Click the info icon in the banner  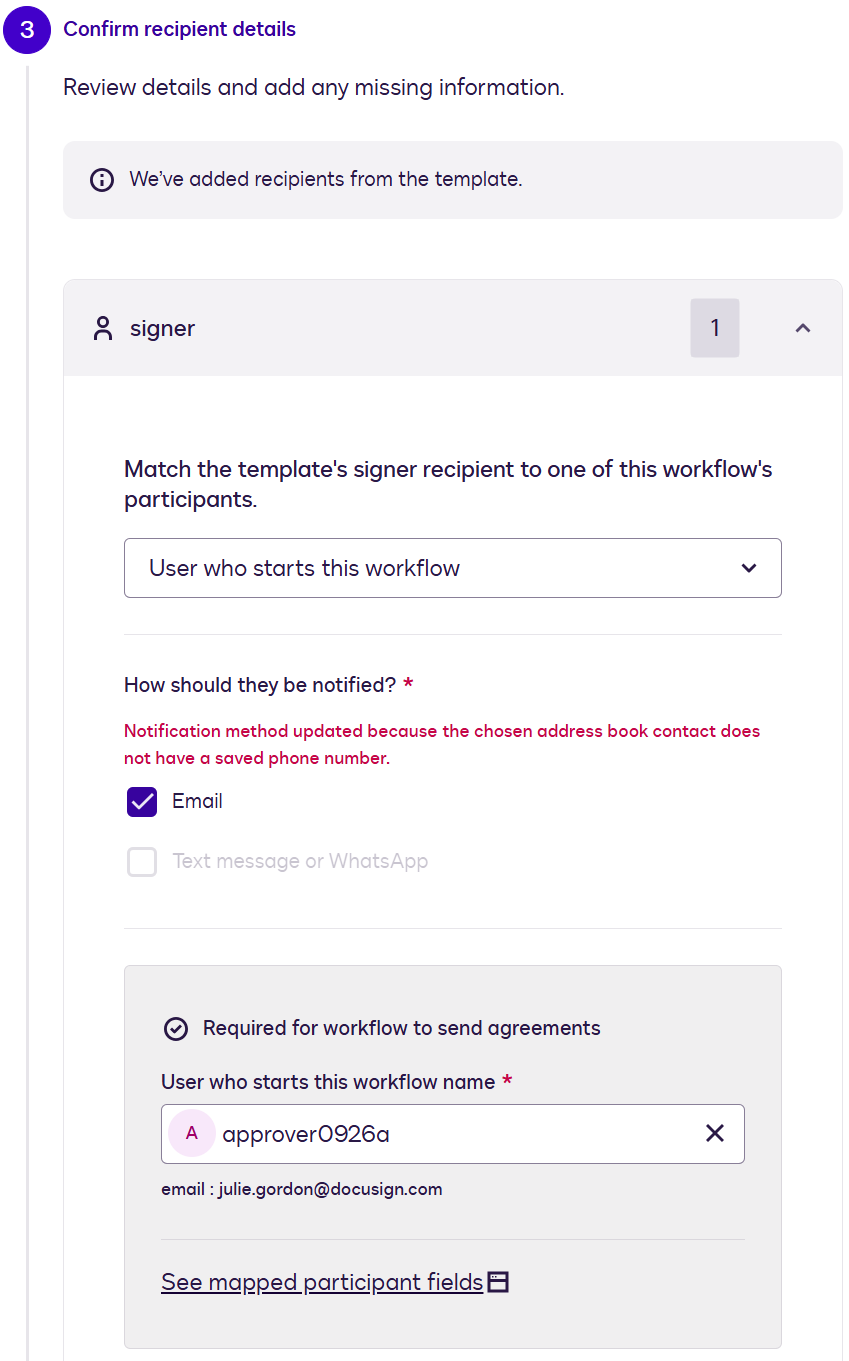point(101,180)
